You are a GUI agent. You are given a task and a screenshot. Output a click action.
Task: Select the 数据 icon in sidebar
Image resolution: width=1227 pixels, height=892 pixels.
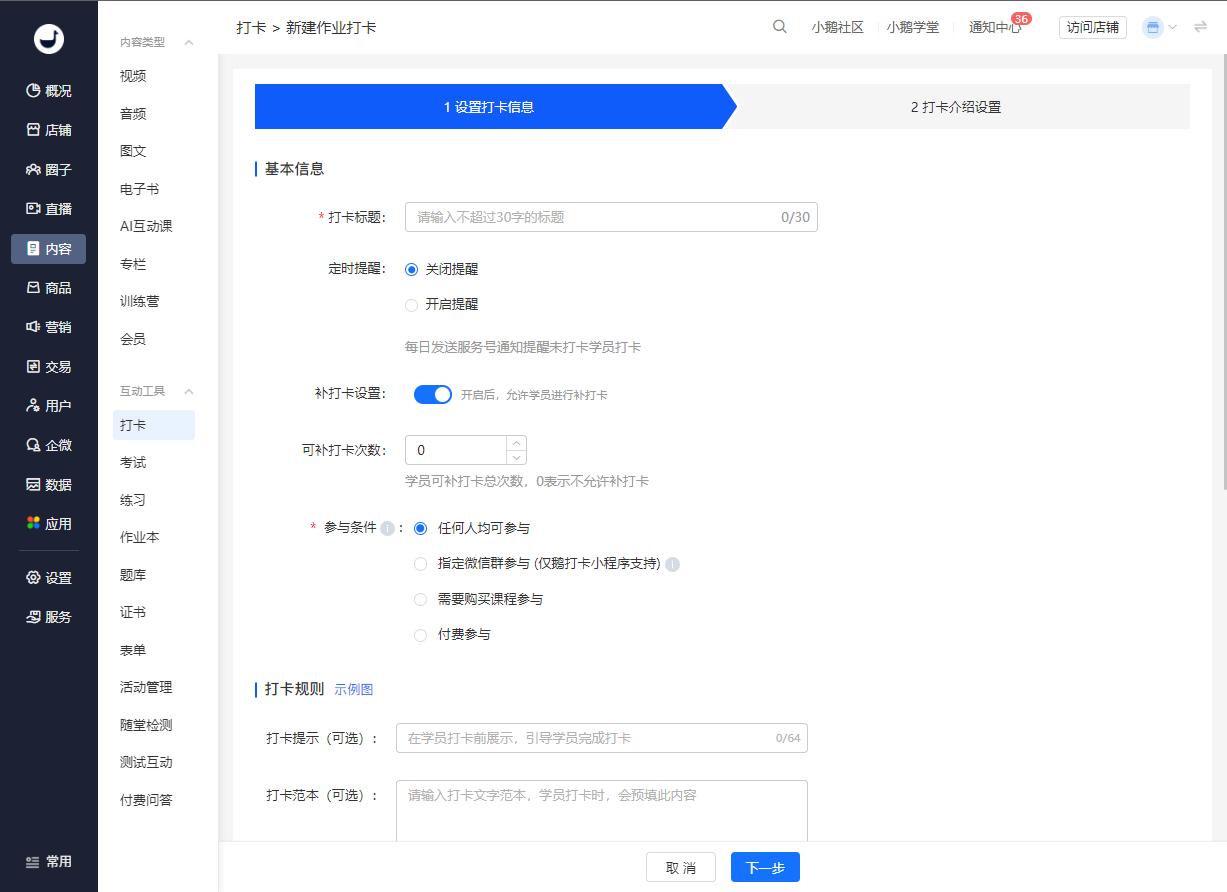pos(47,483)
